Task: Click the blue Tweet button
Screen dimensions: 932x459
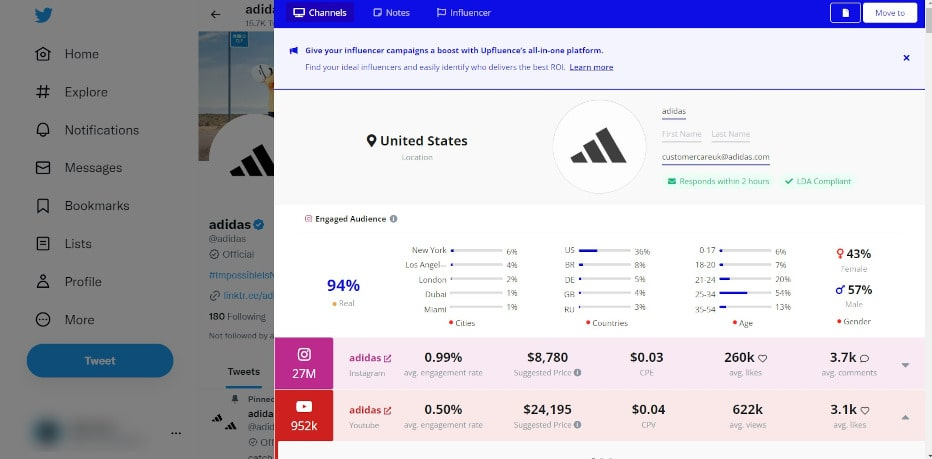Action: click(x=100, y=360)
